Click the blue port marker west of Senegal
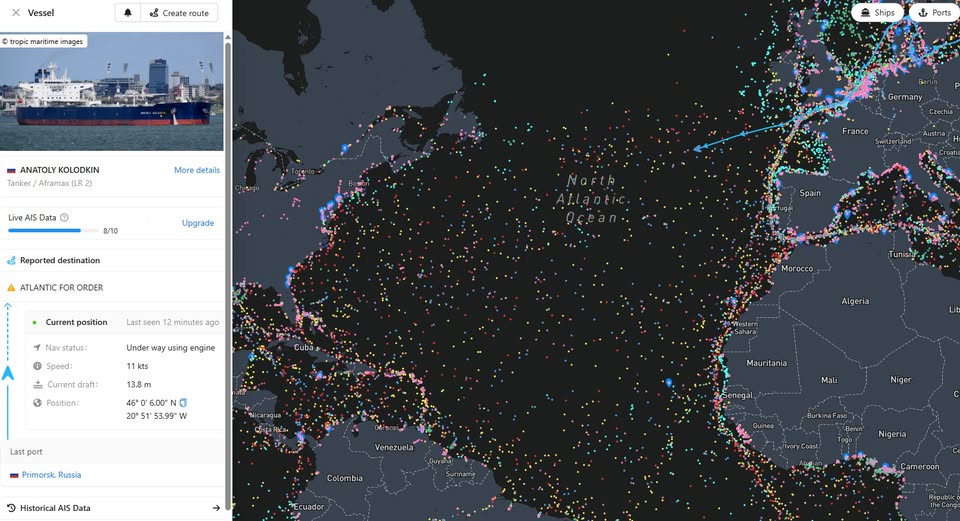Image resolution: width=960 pixels, height=521 pixels. click(x=669, y=382)
